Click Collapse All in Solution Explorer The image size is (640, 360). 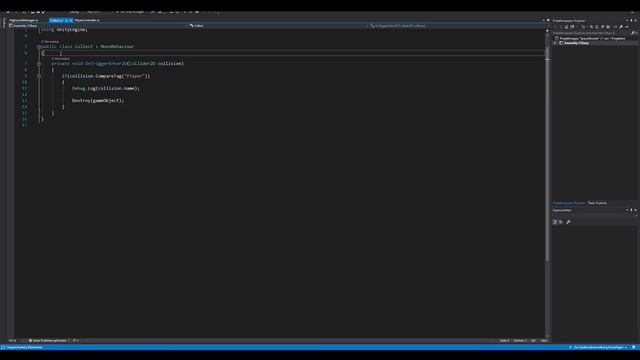[x=602, y=27]
